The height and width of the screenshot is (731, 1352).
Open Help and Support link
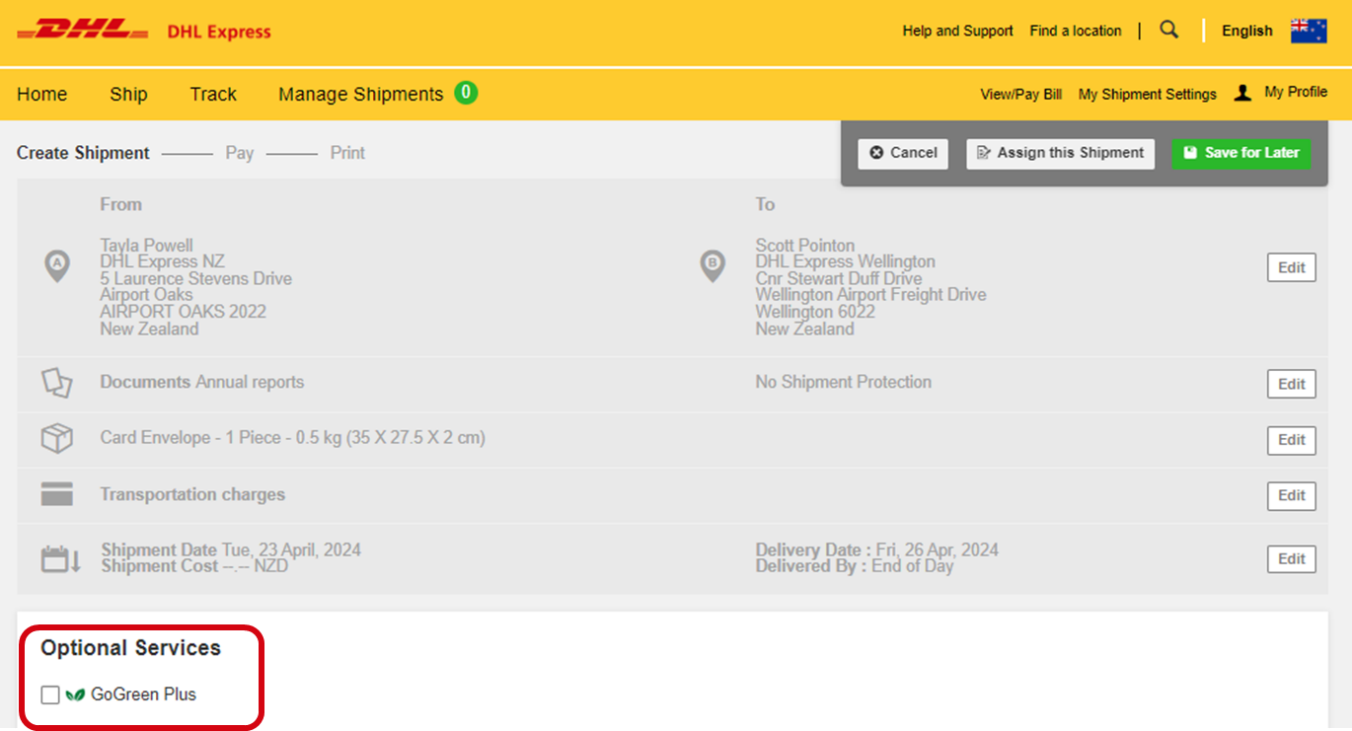click(x=958, y=31)
